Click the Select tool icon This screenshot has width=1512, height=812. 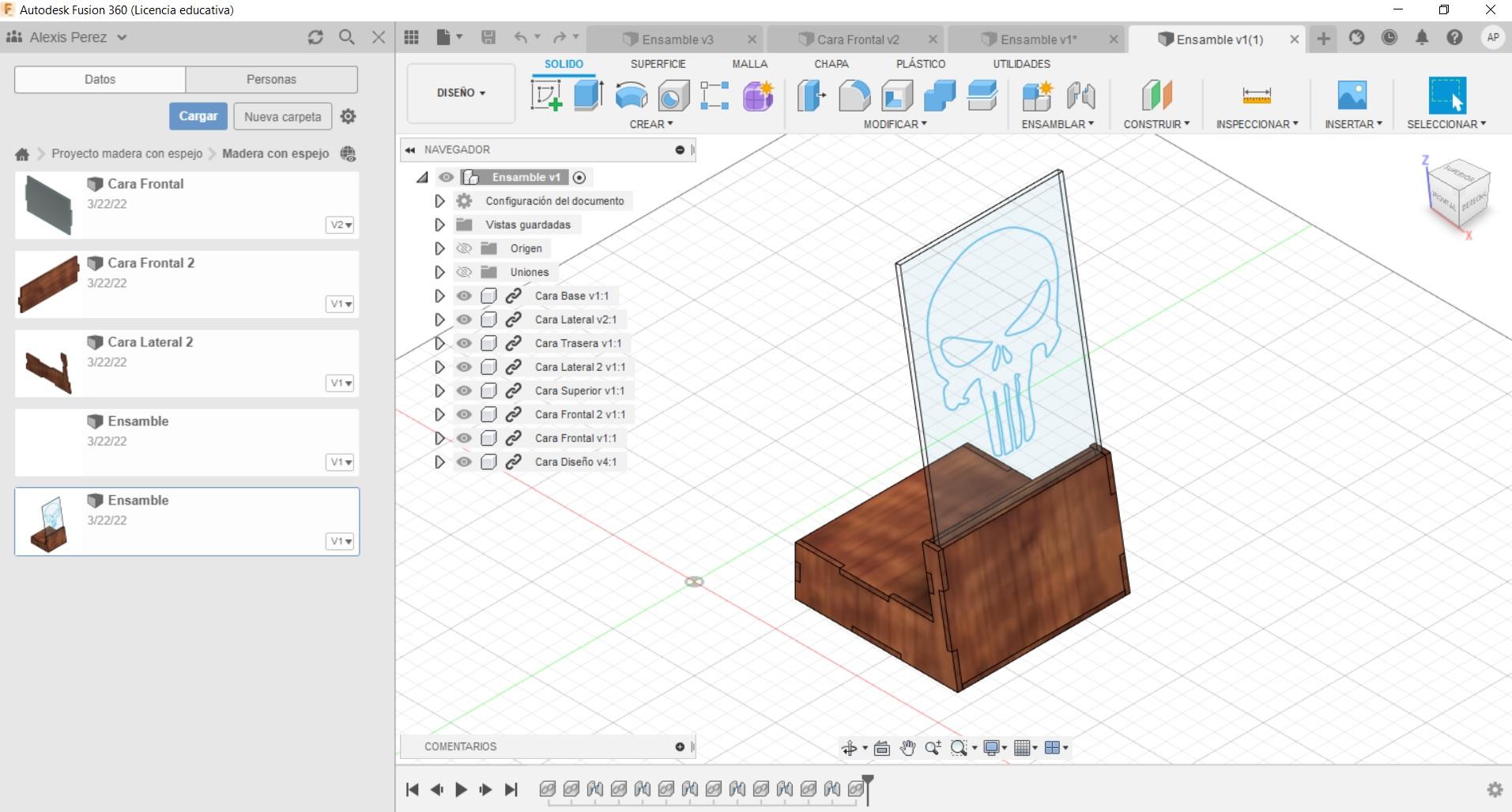[x=1447, y=96]
